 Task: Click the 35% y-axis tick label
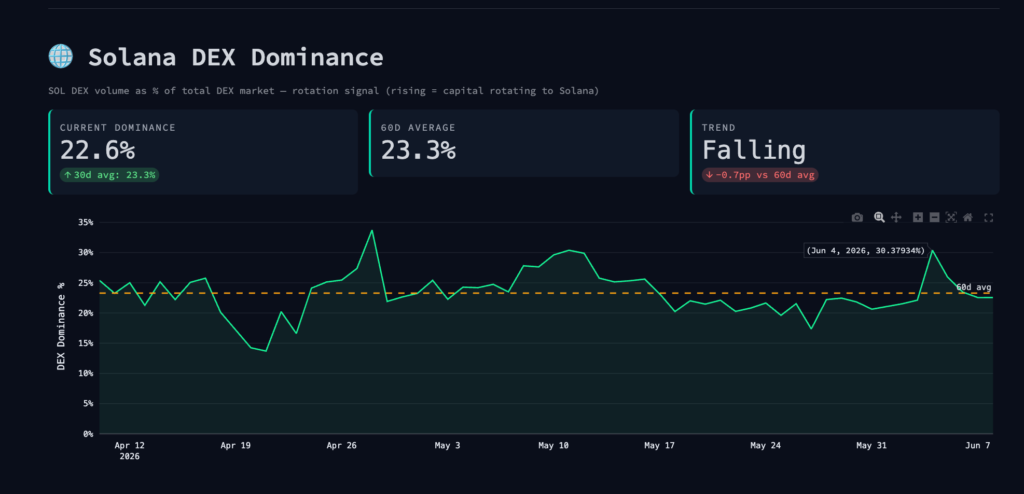point(85,222)
